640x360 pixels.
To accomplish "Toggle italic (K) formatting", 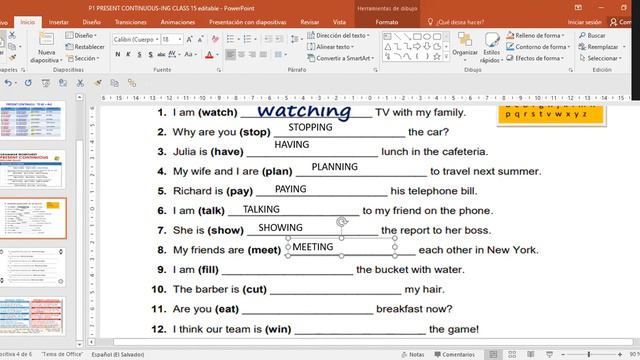I will [x=129, y=54].
